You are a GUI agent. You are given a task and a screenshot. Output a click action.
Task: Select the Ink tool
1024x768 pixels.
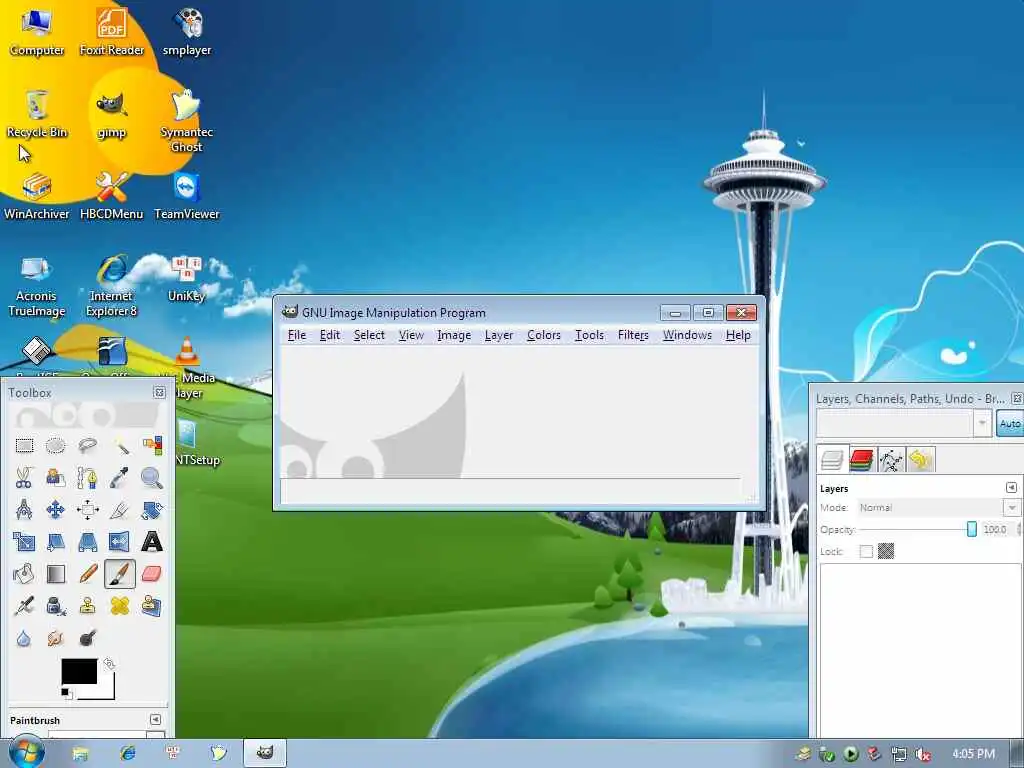coord(56,606)
